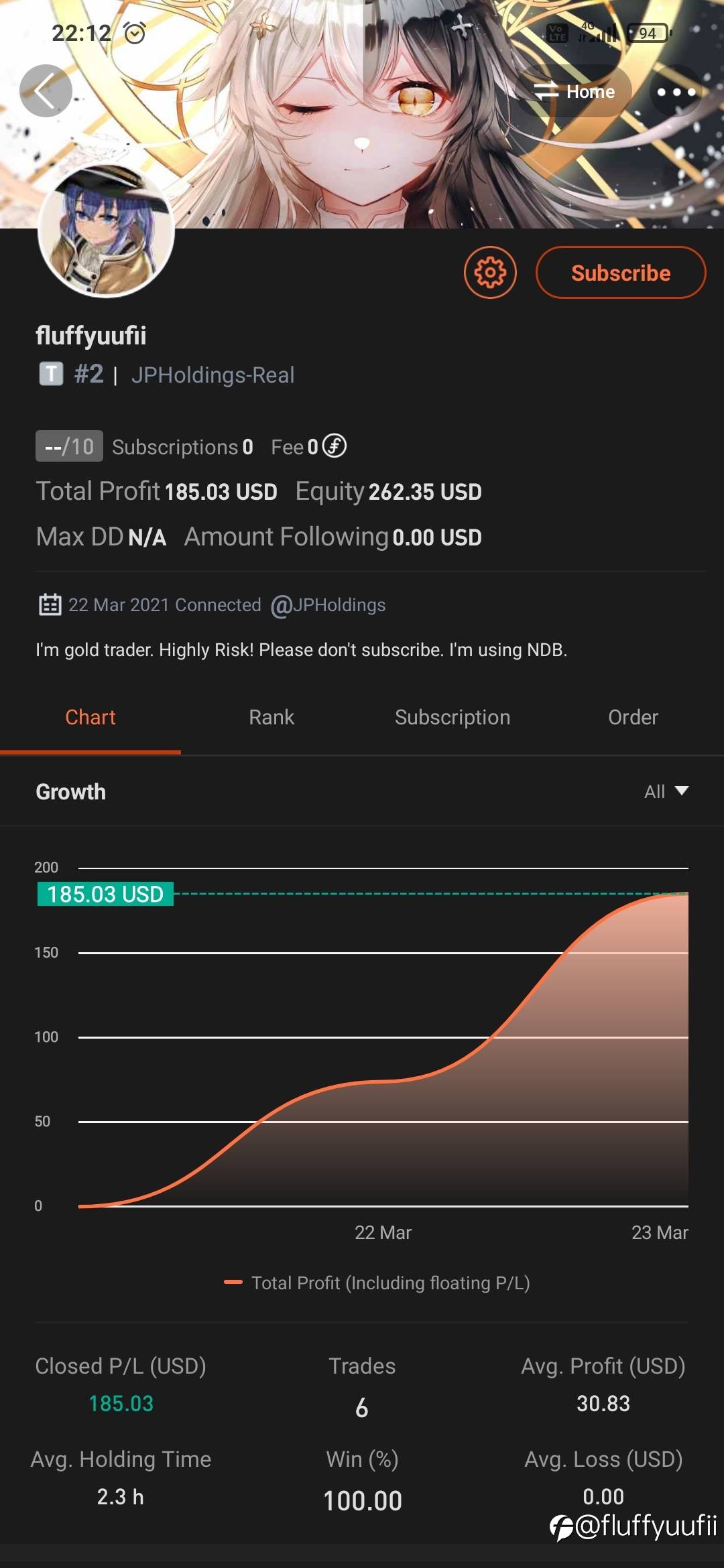The width and height of the screenshot is (724, 1568).
Task: Select the Order tab
Action: [633, 717]
